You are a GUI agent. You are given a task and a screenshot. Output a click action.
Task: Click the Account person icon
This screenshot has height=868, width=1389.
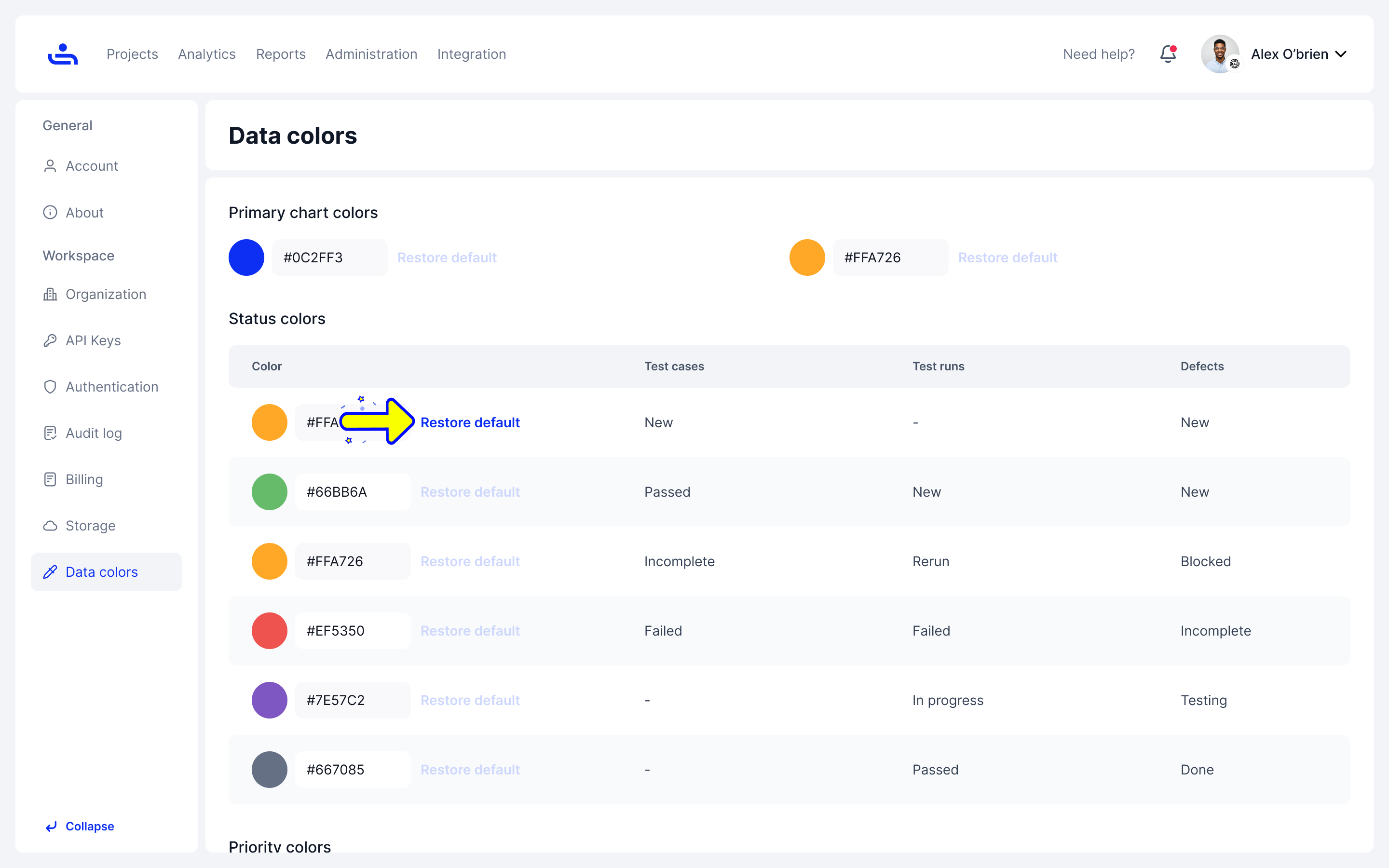tap(50, 166)
